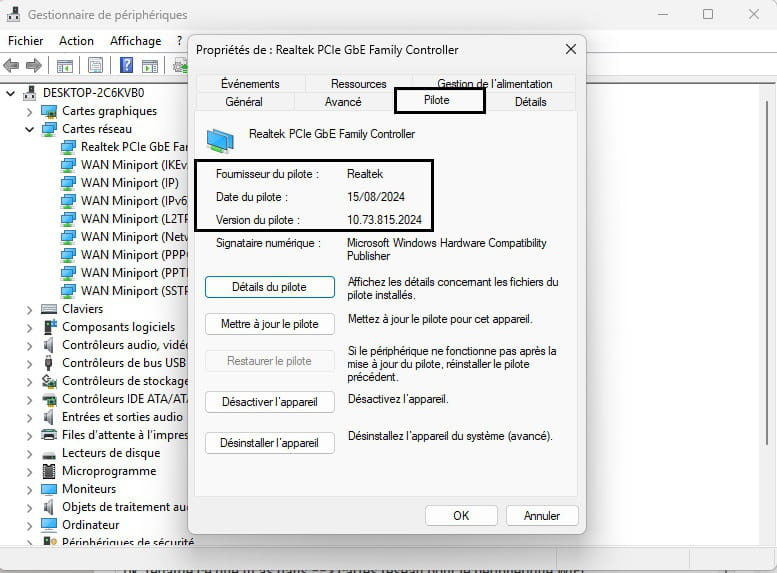The height and width of the screenshot is (573, 777).
Task: Select WAN Miniport (IPv6) tree item
Action: [123, 201]
